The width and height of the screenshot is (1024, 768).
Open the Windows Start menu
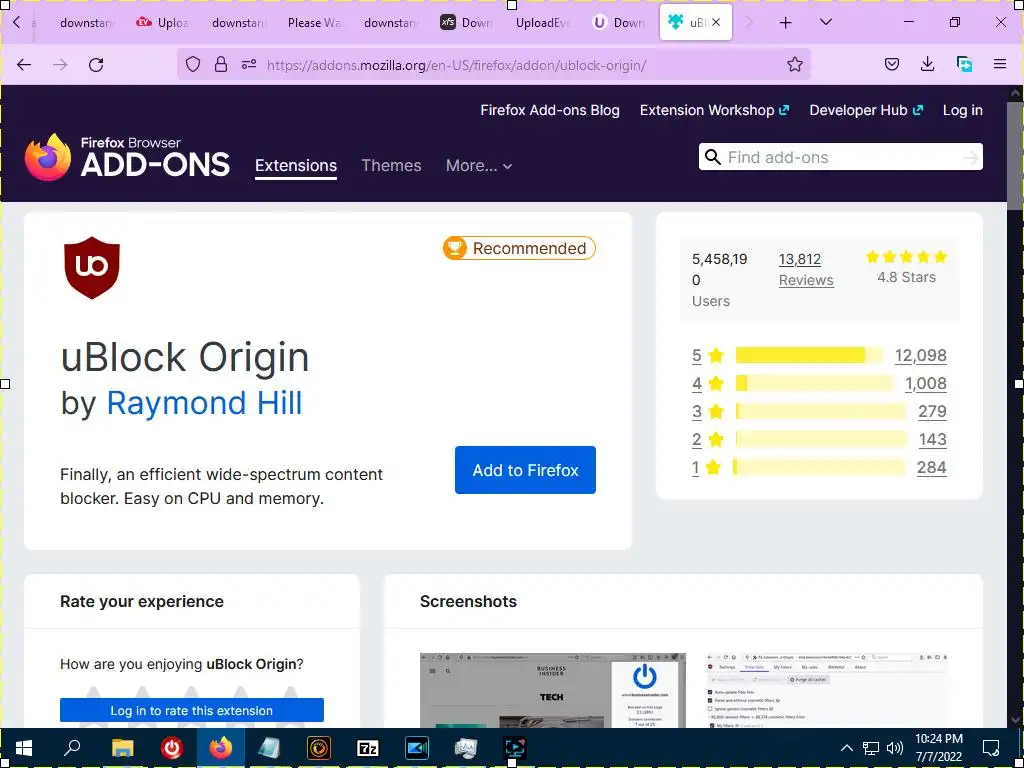[x=24, y=748]
